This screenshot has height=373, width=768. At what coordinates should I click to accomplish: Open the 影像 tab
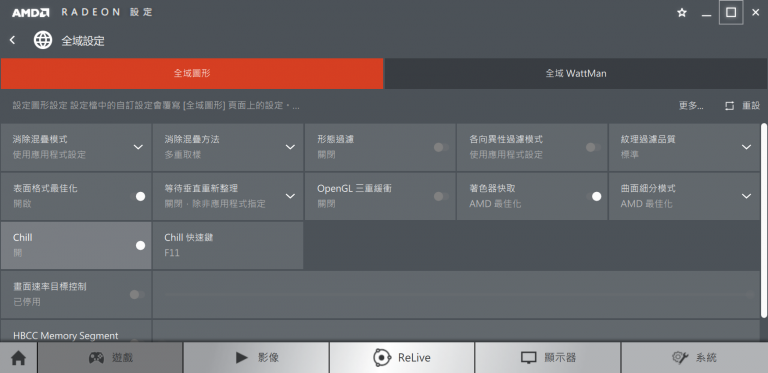coord(256,358)
